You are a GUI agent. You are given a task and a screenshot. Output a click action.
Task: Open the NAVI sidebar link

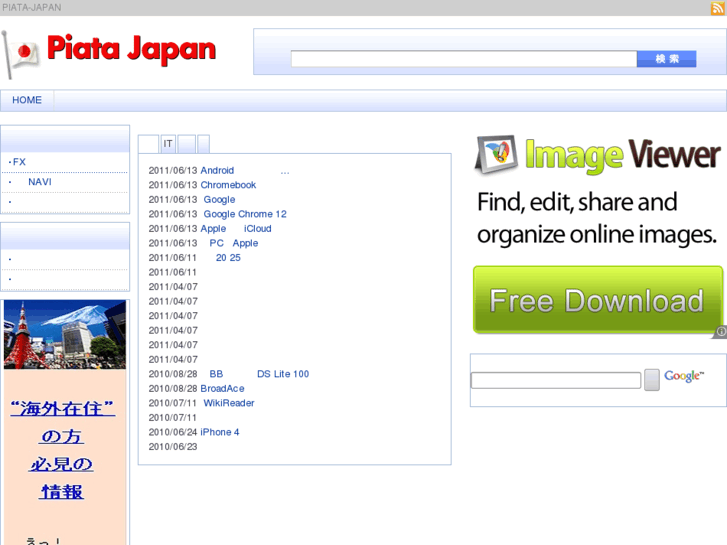(40, 182)
